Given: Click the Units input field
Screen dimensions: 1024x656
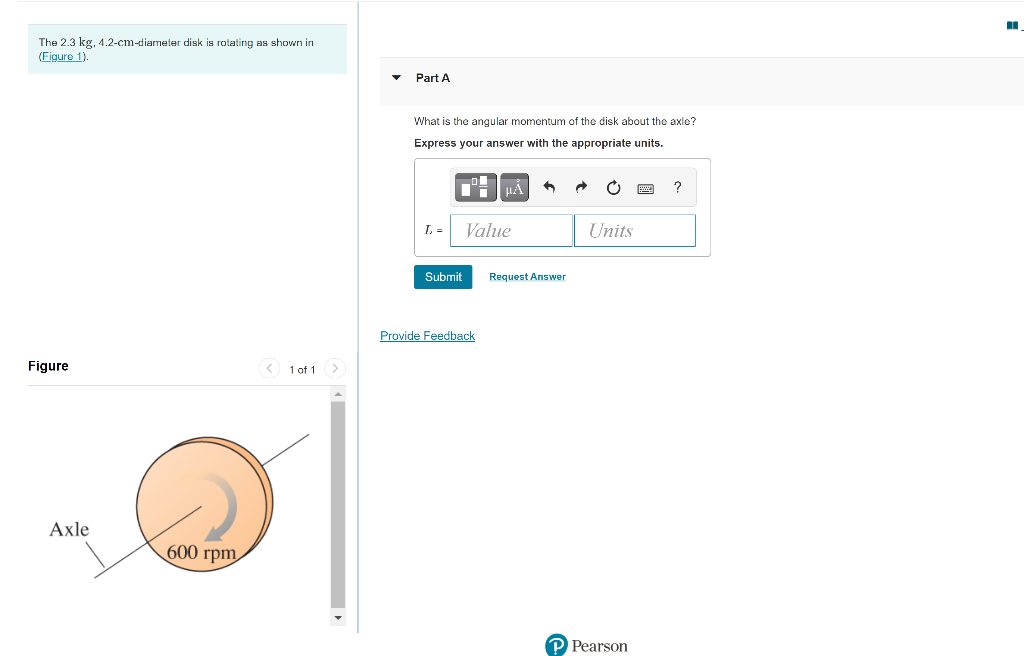Looking at the screenshot, I should coord(635,231).
